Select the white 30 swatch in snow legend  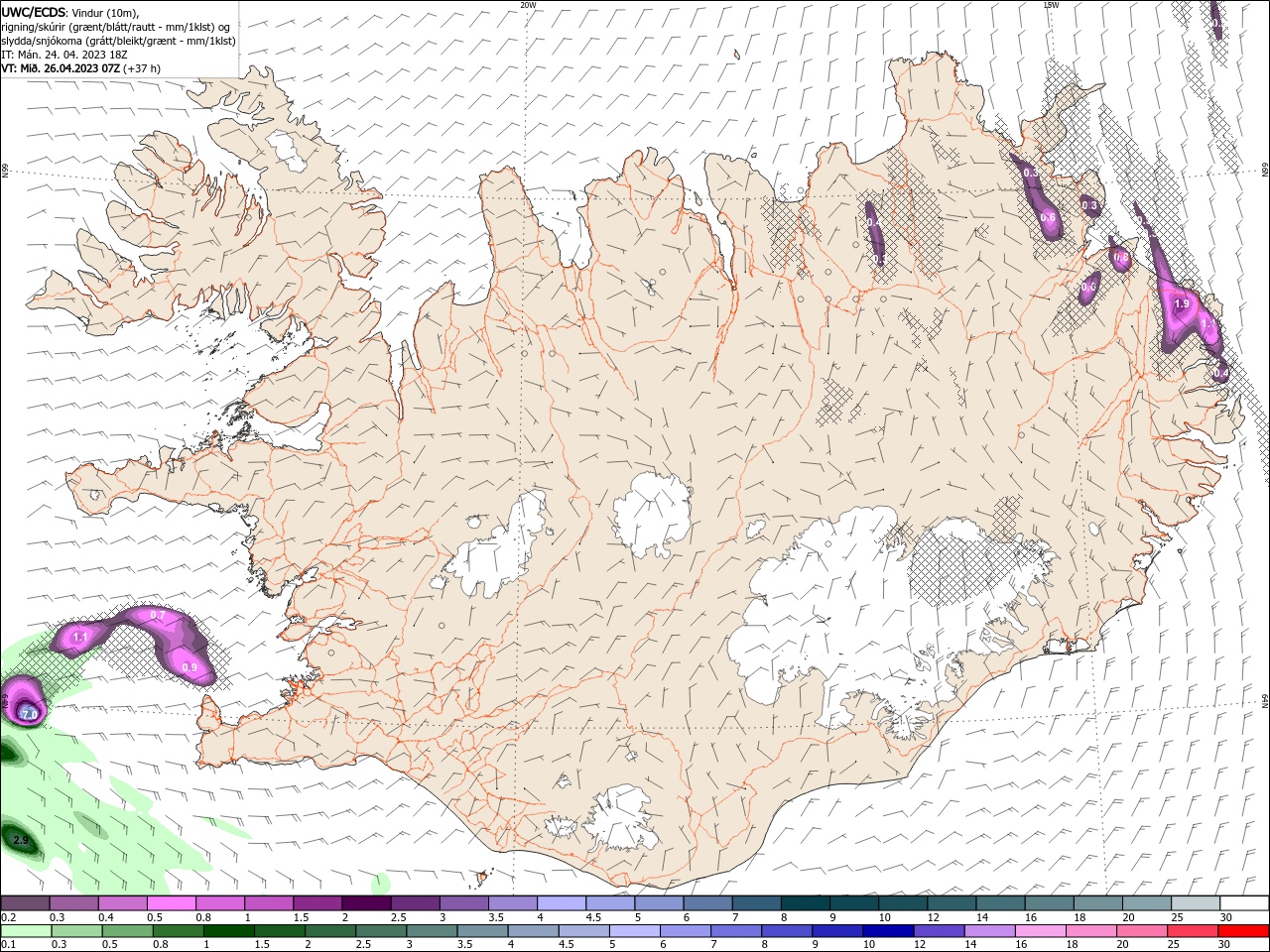[x=1244, y=903]
